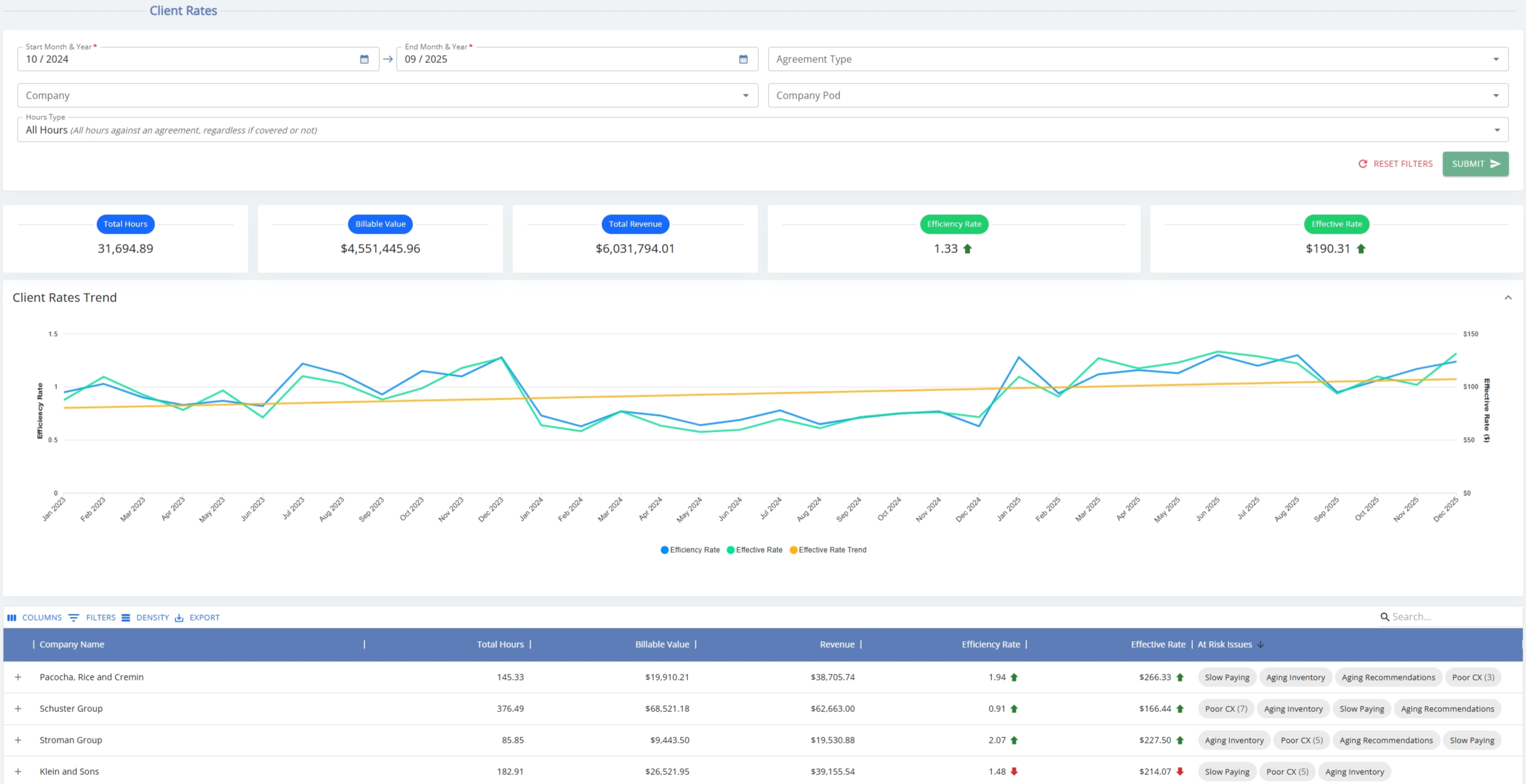Screen dimensions: 1526x784
Task: Open the Start Month calendar picker icon
Action: (364, 59)
